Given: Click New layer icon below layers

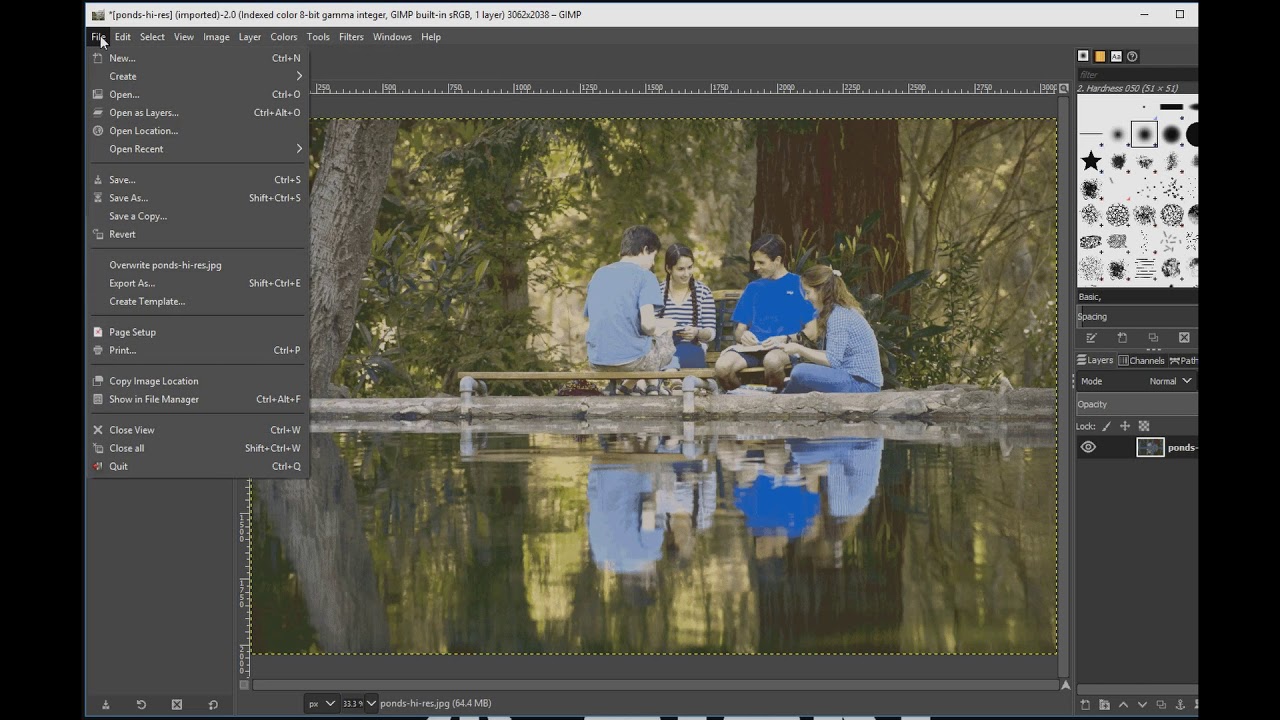Looking at the screenshot, I should pyautogui.click(x=1085, y=705).
